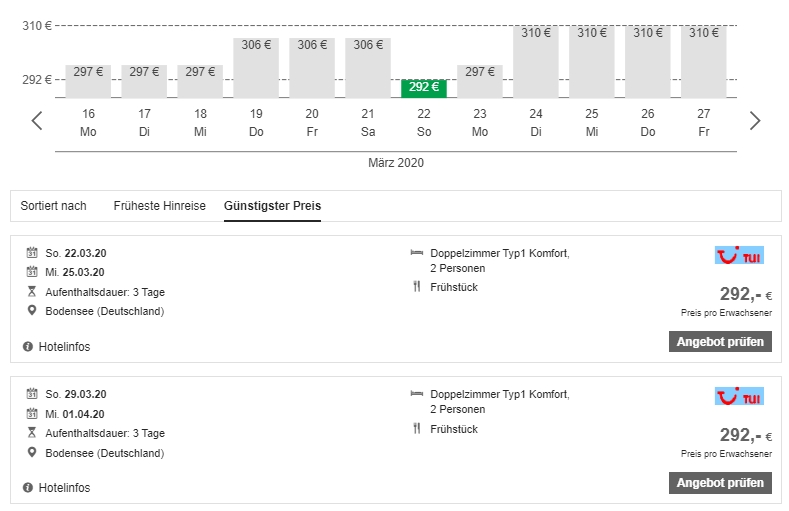The image size is (789, 511).
Task: Go to previous dates with left arrow
Action: coord(37,121)
